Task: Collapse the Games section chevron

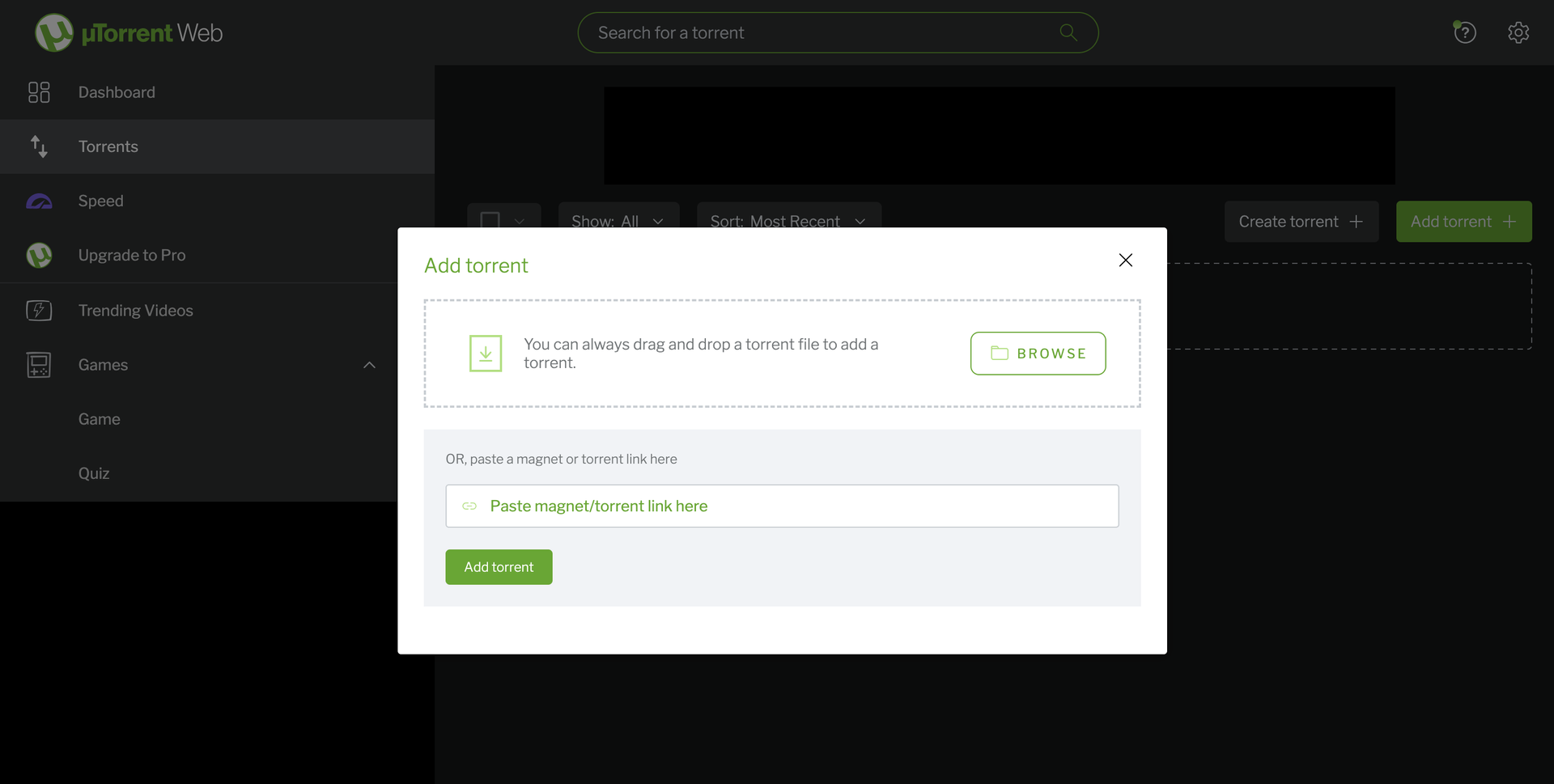Action: point(369,365)
